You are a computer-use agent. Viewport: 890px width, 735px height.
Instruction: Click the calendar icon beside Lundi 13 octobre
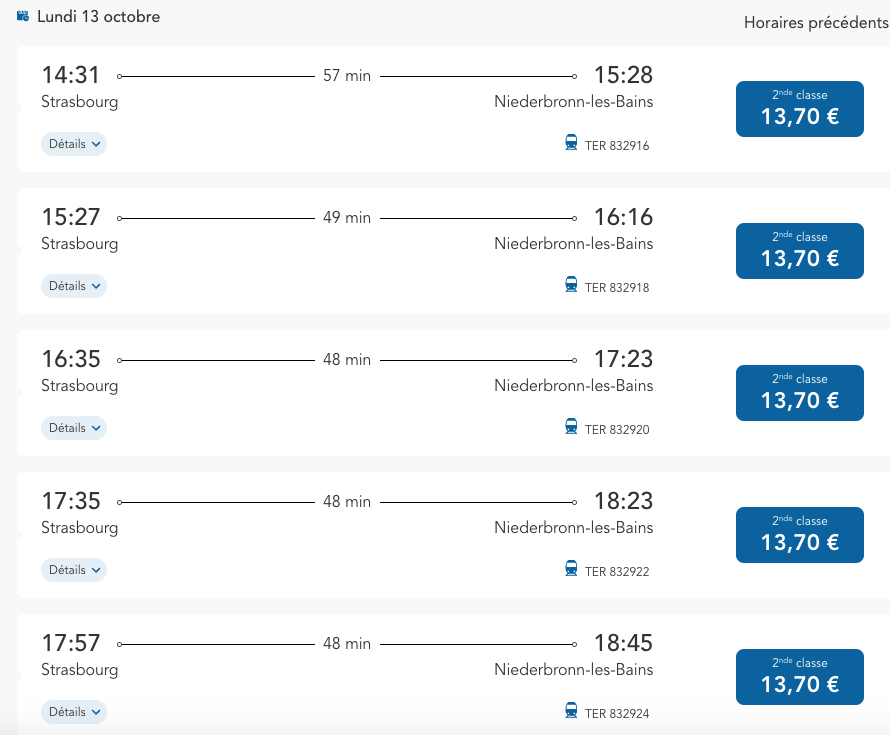point(23,16)
